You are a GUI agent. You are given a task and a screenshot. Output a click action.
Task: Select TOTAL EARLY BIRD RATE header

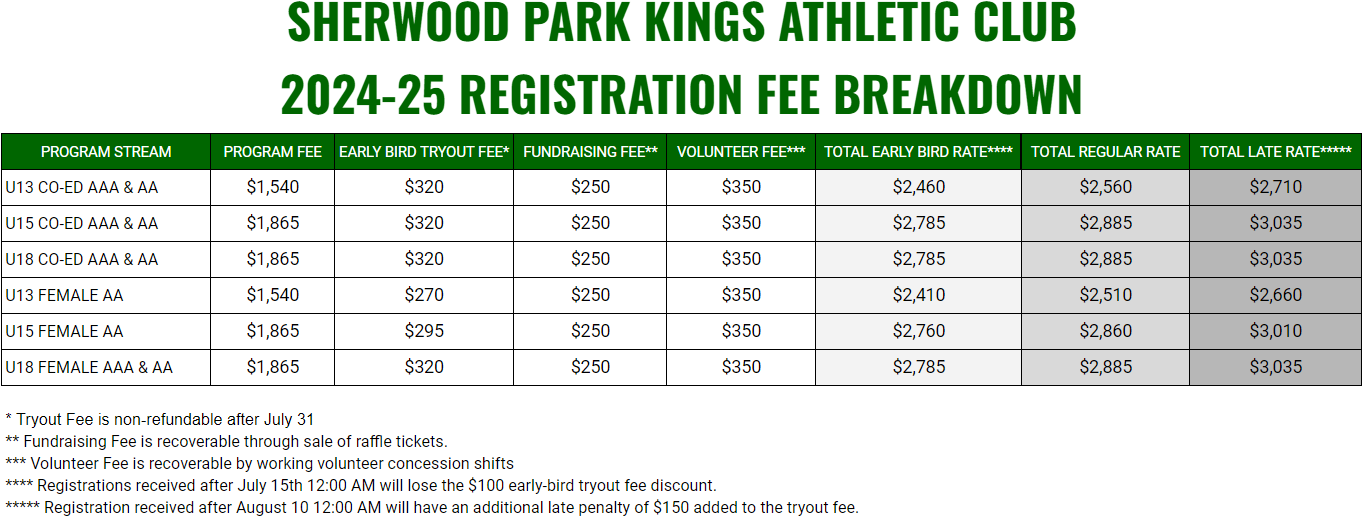tap(919, 152)
